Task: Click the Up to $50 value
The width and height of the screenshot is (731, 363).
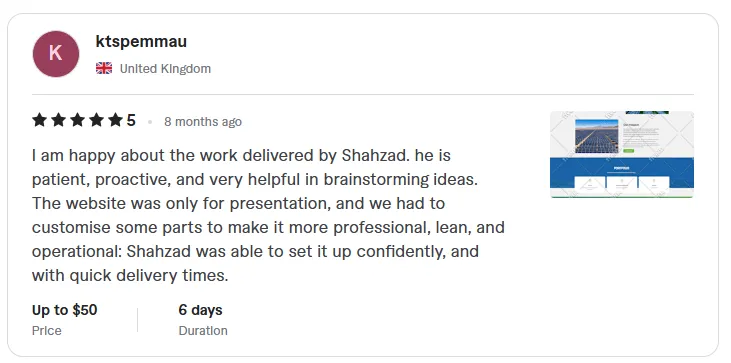Action: 64,310
